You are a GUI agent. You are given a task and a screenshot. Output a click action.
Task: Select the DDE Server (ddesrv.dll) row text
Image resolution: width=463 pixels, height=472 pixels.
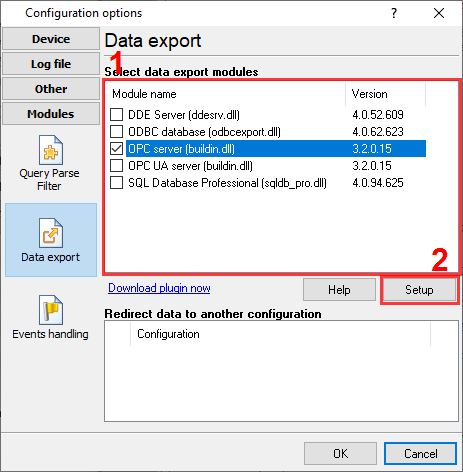184,115
